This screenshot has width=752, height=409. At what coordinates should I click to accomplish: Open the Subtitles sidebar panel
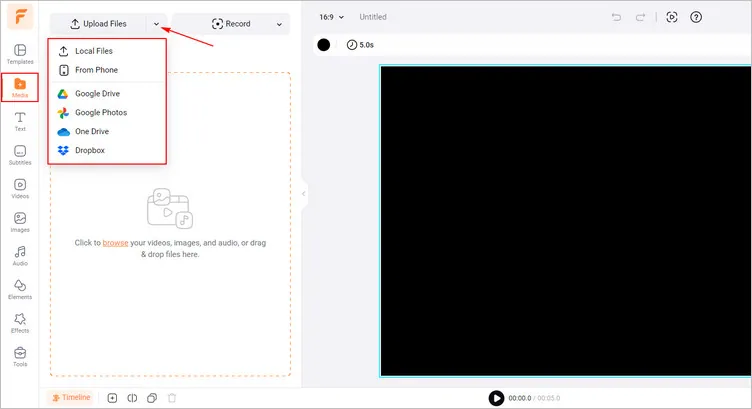(x=20, y=155)
